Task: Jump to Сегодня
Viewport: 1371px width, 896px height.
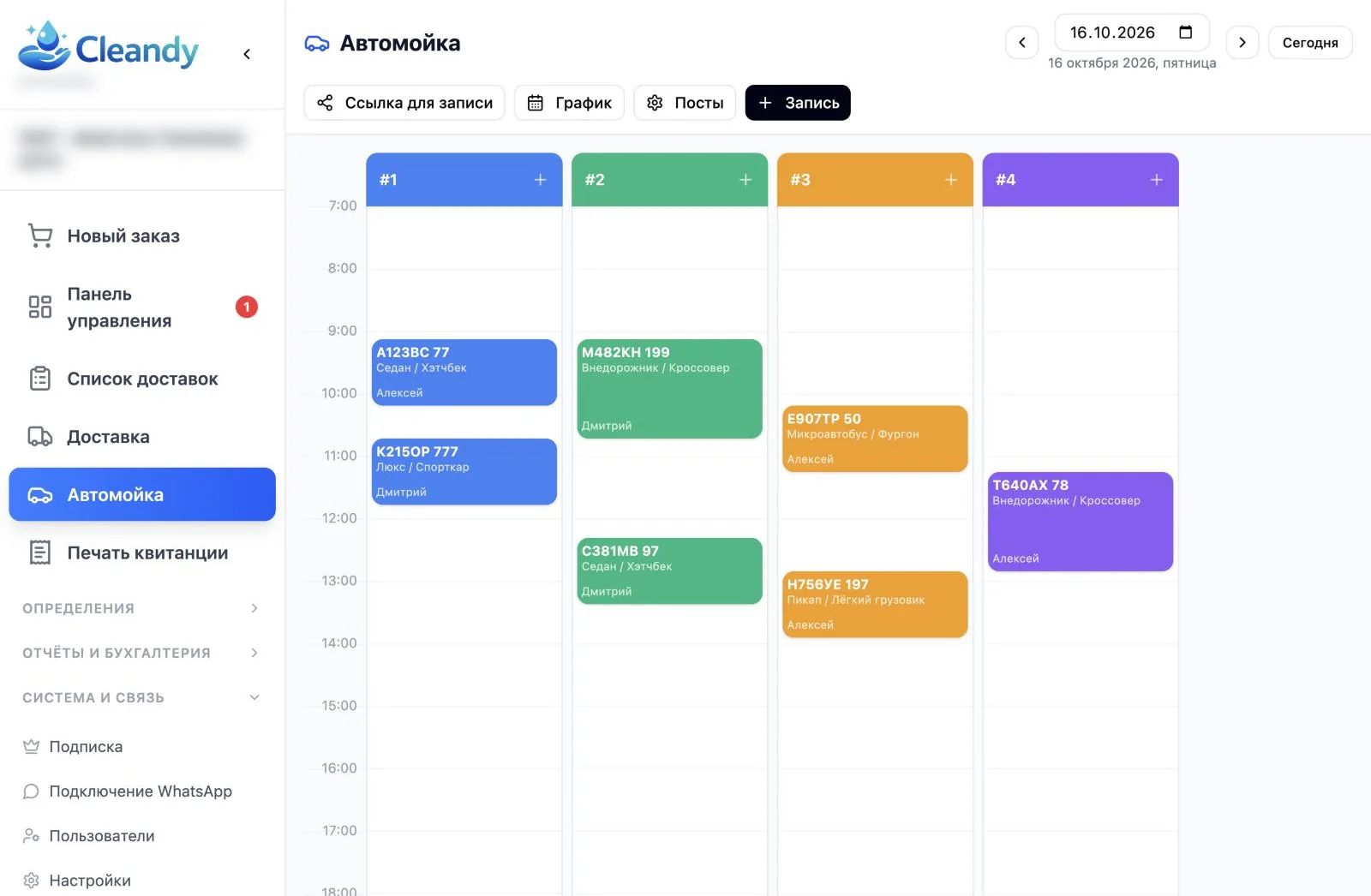Action: point(1310,42)
